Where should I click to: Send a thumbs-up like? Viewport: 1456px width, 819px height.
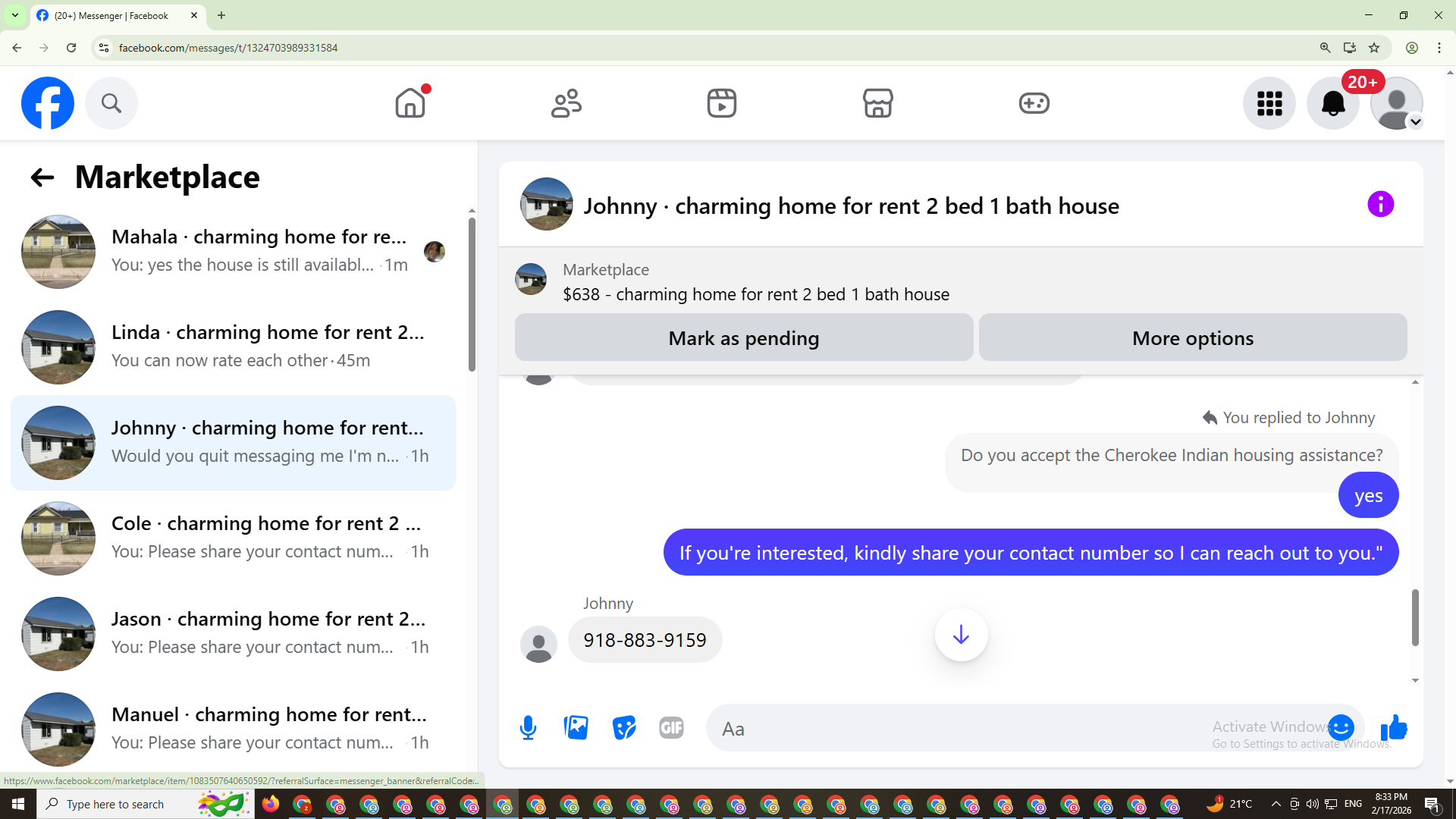[x=1394, y=728]
